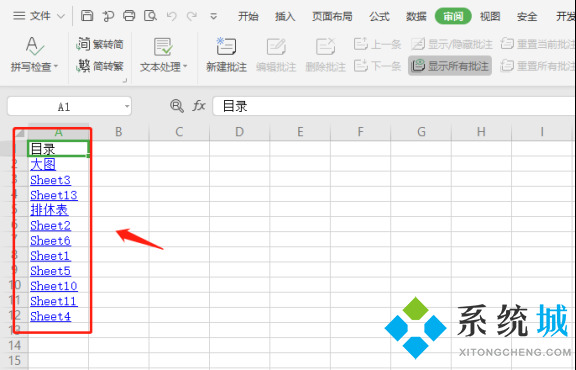Open print preview icon

(x=150, y=16)
